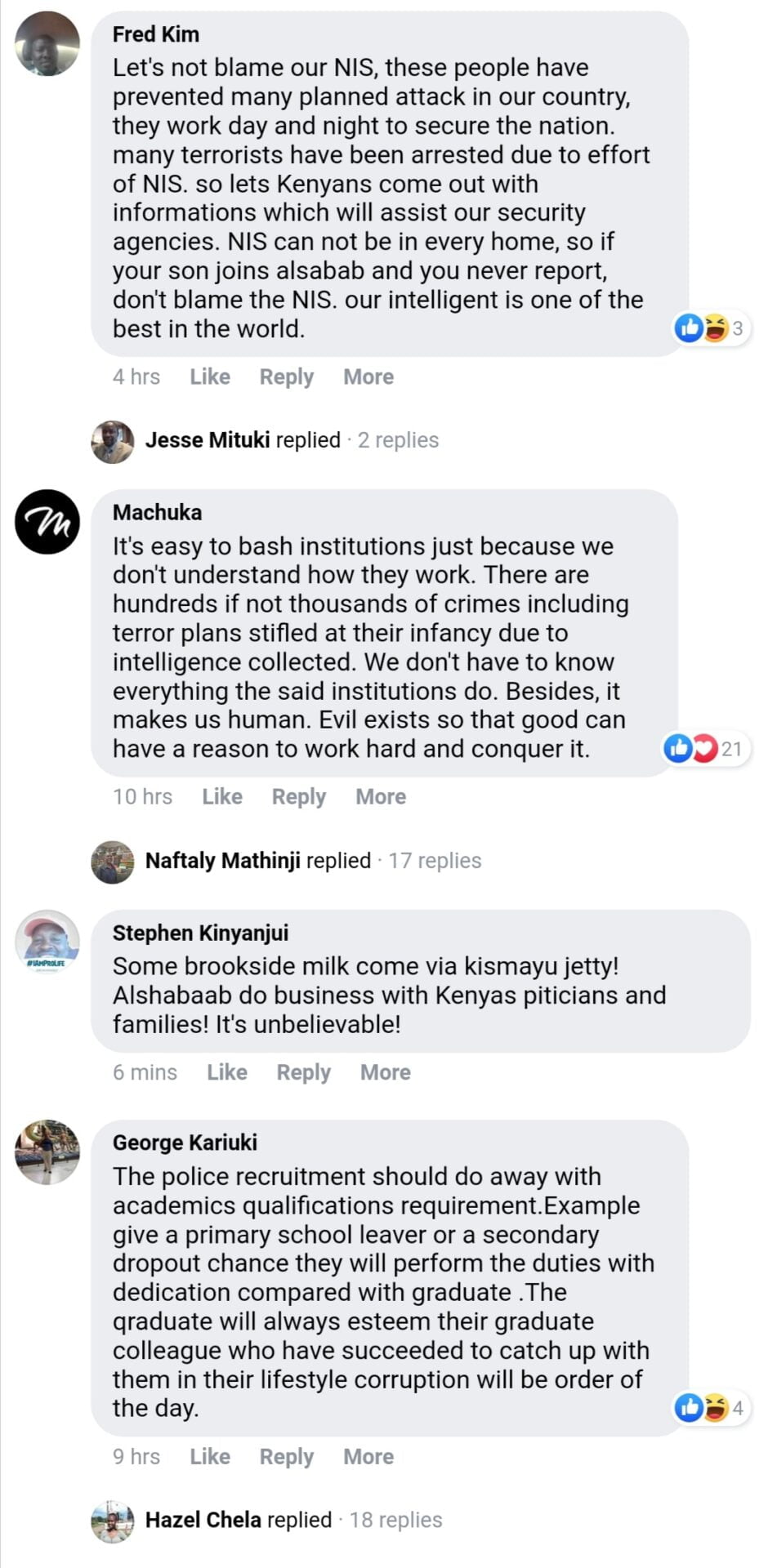The height and width of the screenshot is (1568, 768).
Task: View reactions on Fred Kim's comment
Action: pos(709,328)
